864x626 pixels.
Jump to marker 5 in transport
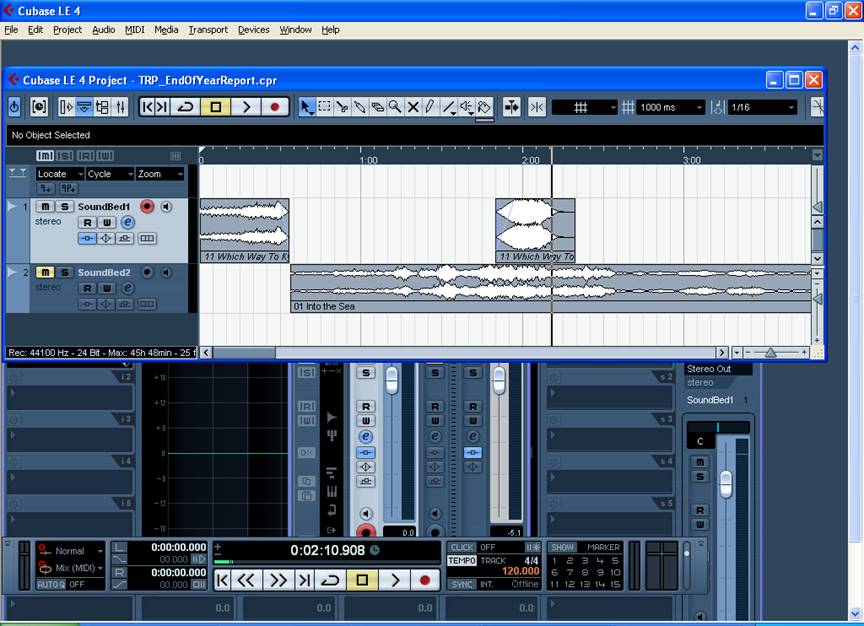[x=615, y=560]
